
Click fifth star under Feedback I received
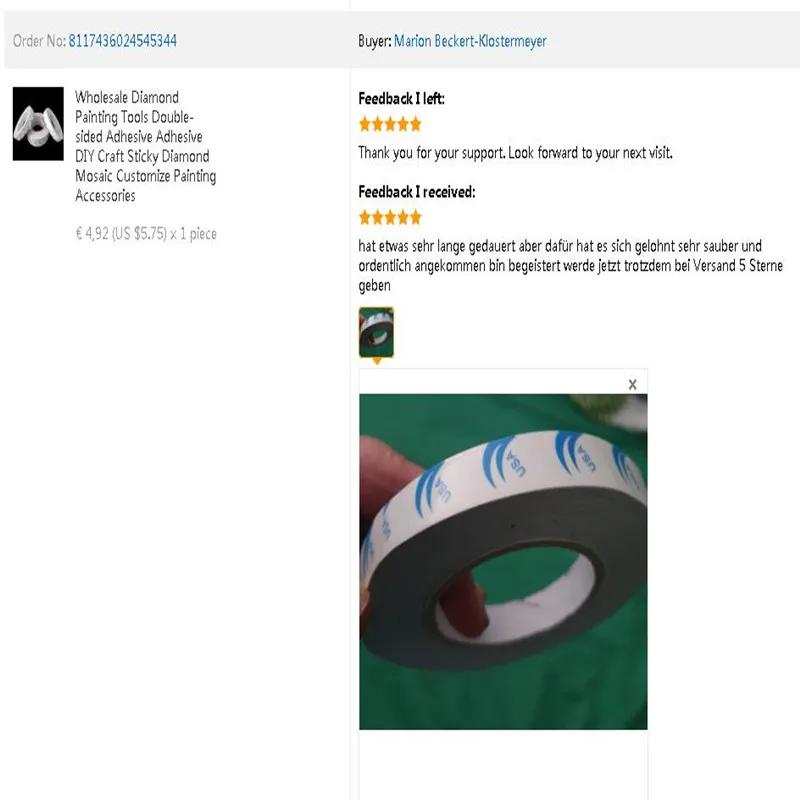click(416, 217)
